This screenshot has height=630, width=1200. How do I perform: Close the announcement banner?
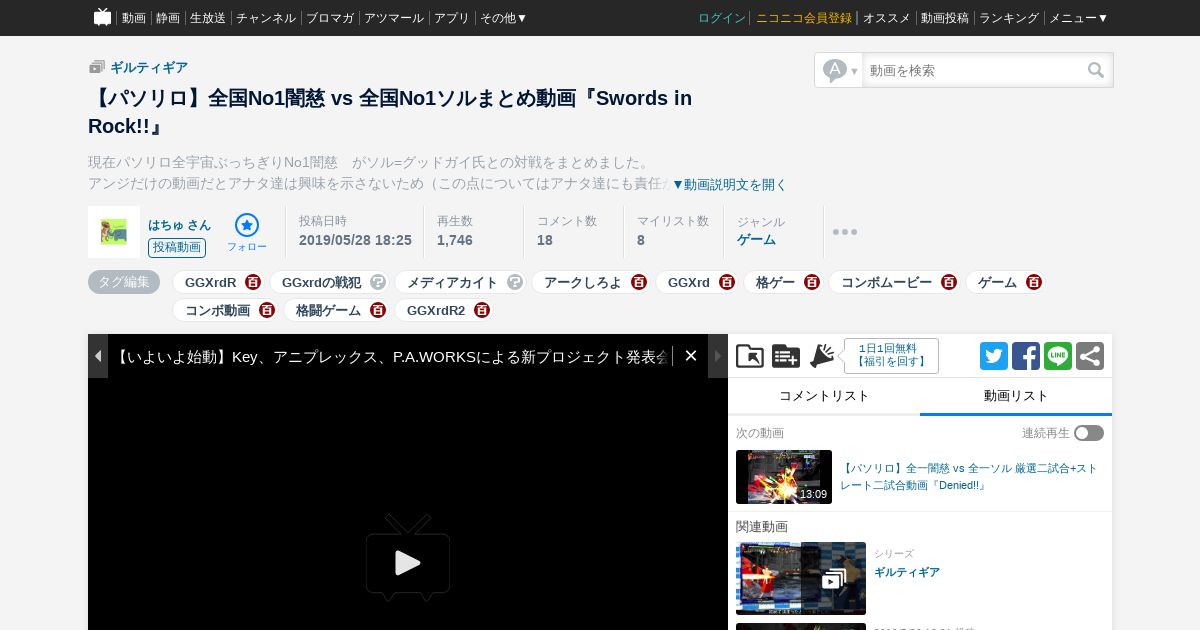point(691,356)
